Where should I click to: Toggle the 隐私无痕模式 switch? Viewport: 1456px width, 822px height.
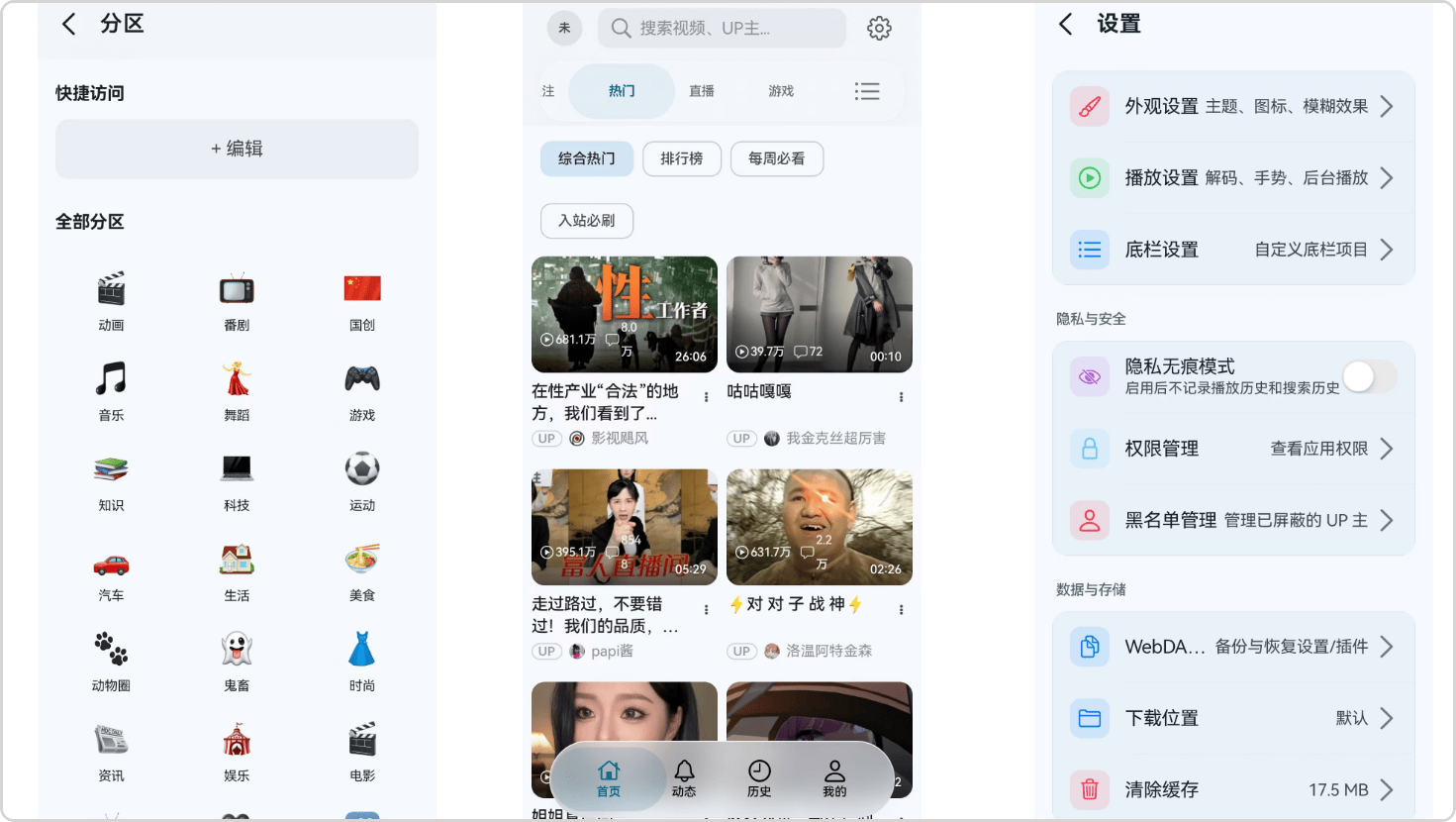click(x=1370, y=376)
